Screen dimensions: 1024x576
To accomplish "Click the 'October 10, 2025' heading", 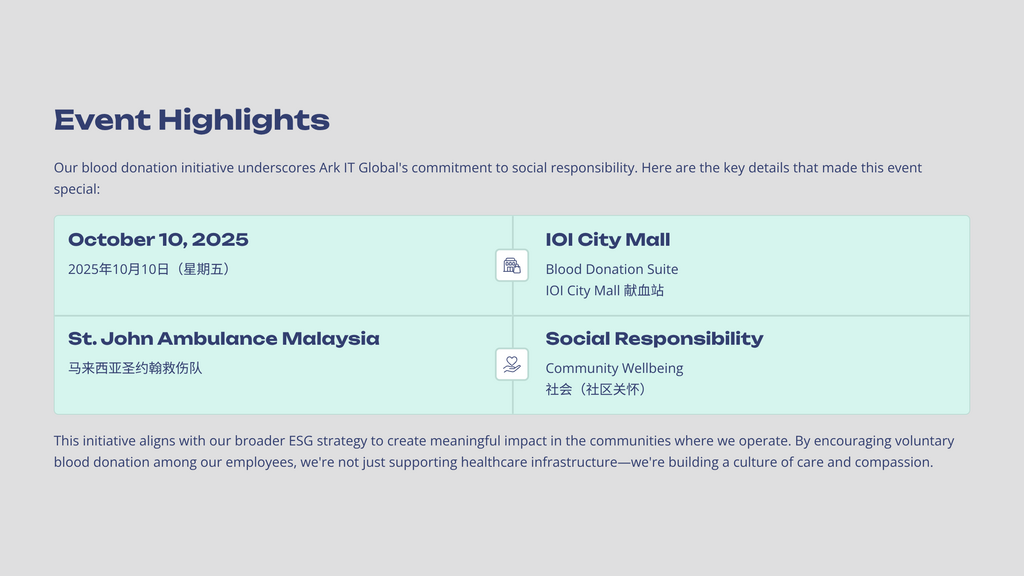I will [x=158, y=240].
